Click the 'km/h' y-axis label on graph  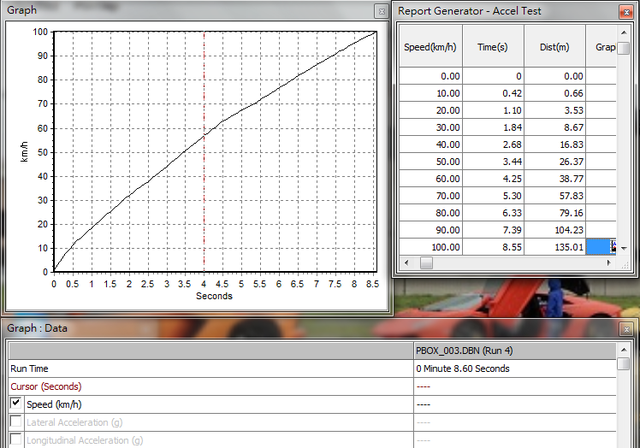[24, 152]
